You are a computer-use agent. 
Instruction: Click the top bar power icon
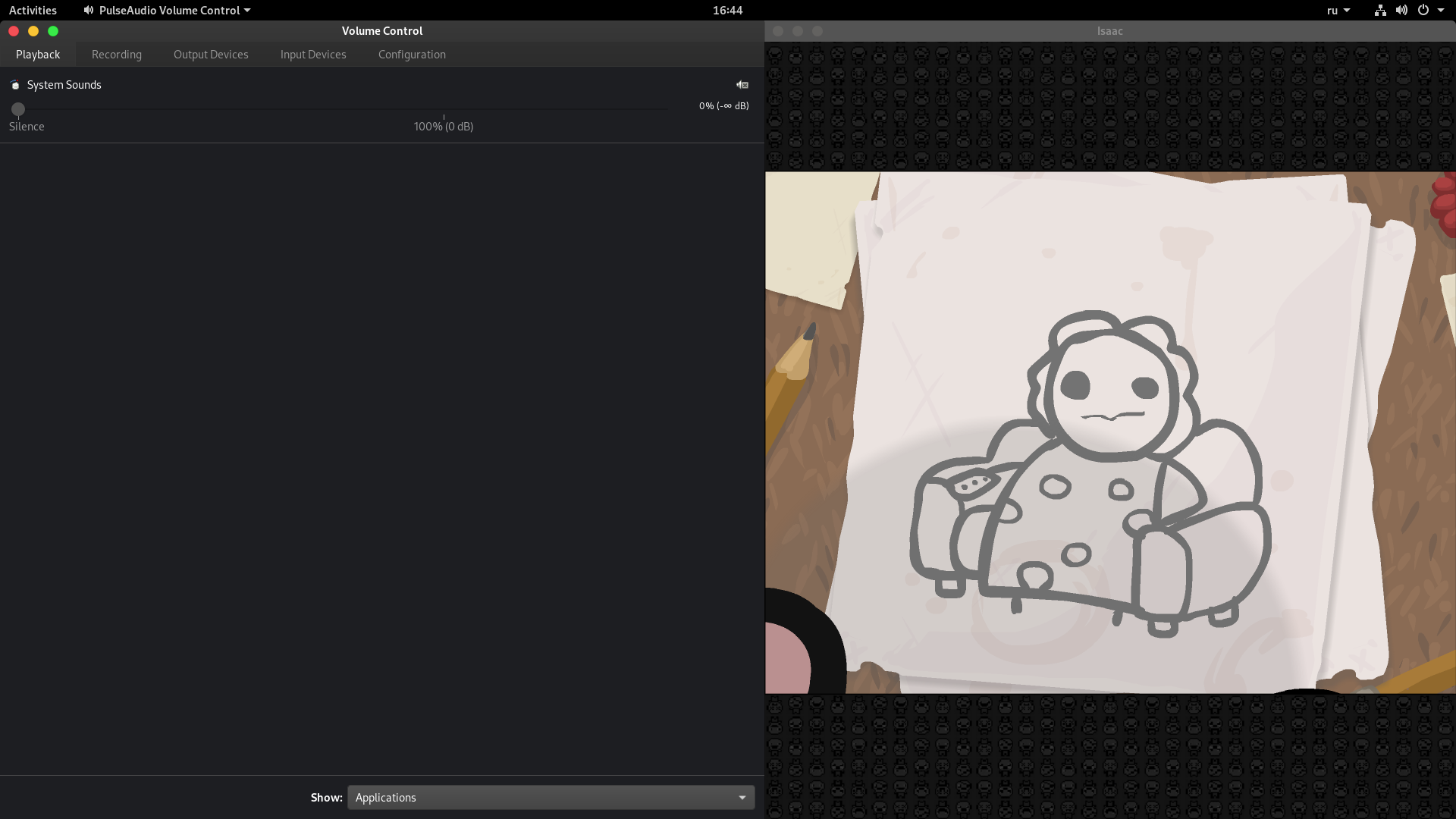(x=1423, y=10)
